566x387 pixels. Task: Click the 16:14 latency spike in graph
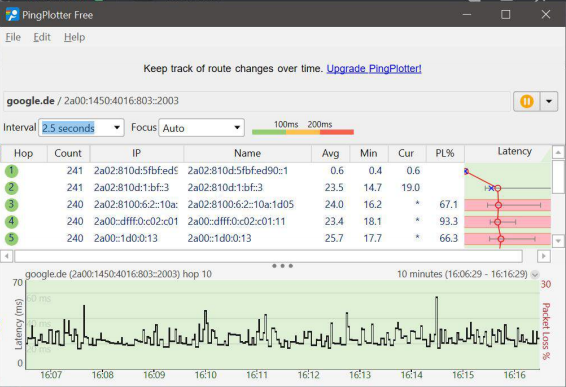click(x=436, y=321)
